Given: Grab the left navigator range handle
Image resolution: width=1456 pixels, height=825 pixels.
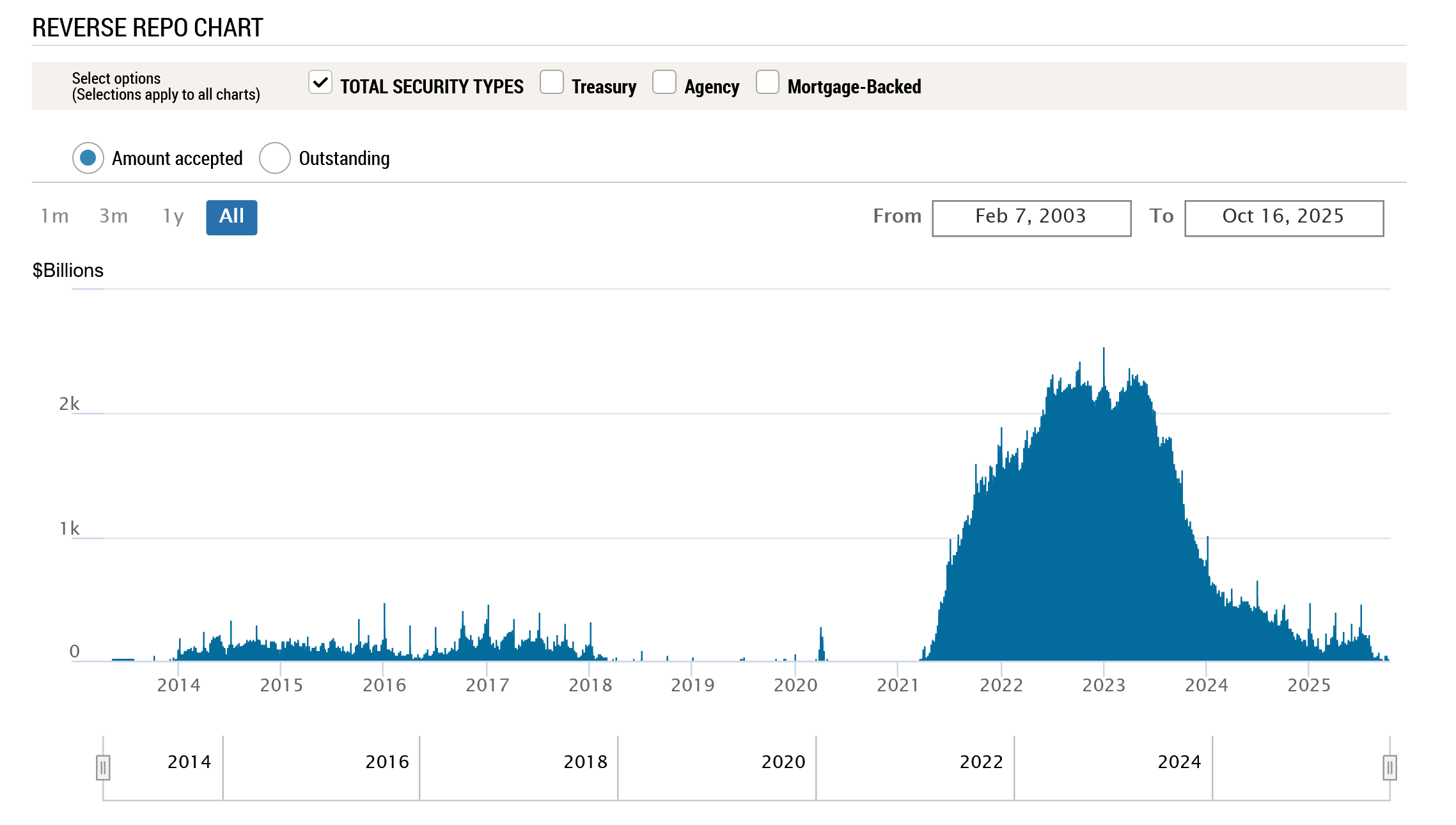Looking at the screenshot, I should [103, 767].
